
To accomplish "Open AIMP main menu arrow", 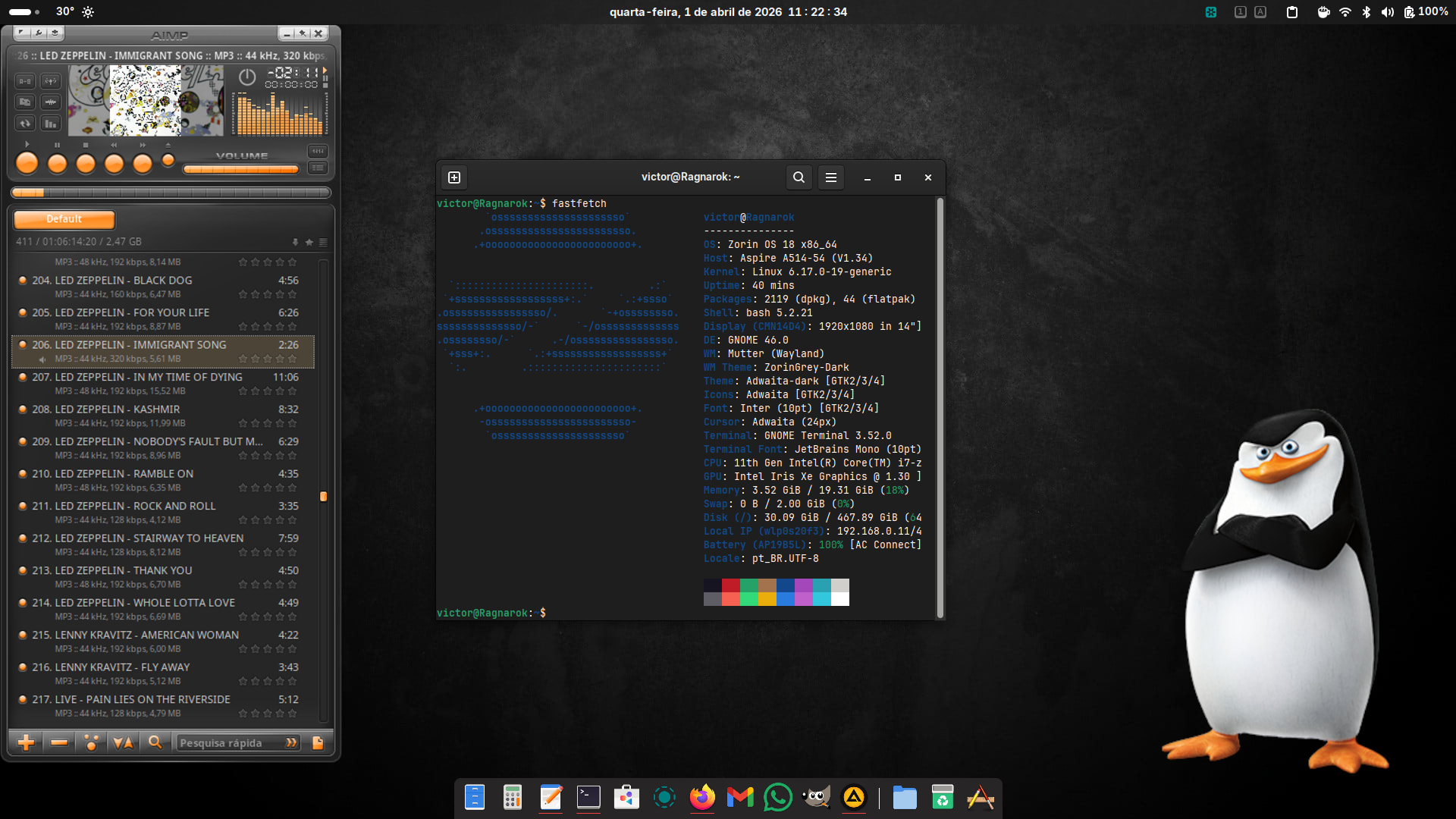I will click(21, 33).
